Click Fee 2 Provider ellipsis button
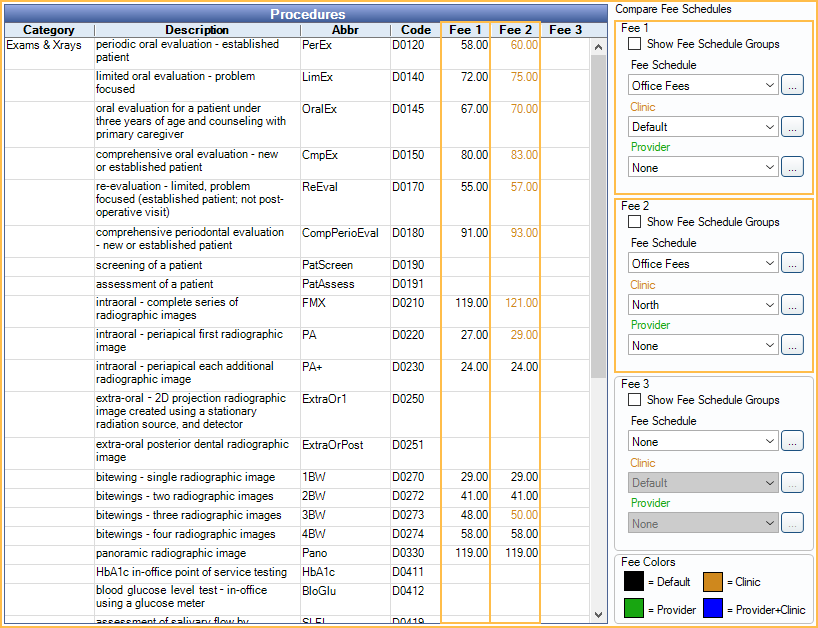The width and height of the screenshot is (818, 628). [x=792, y=345]
